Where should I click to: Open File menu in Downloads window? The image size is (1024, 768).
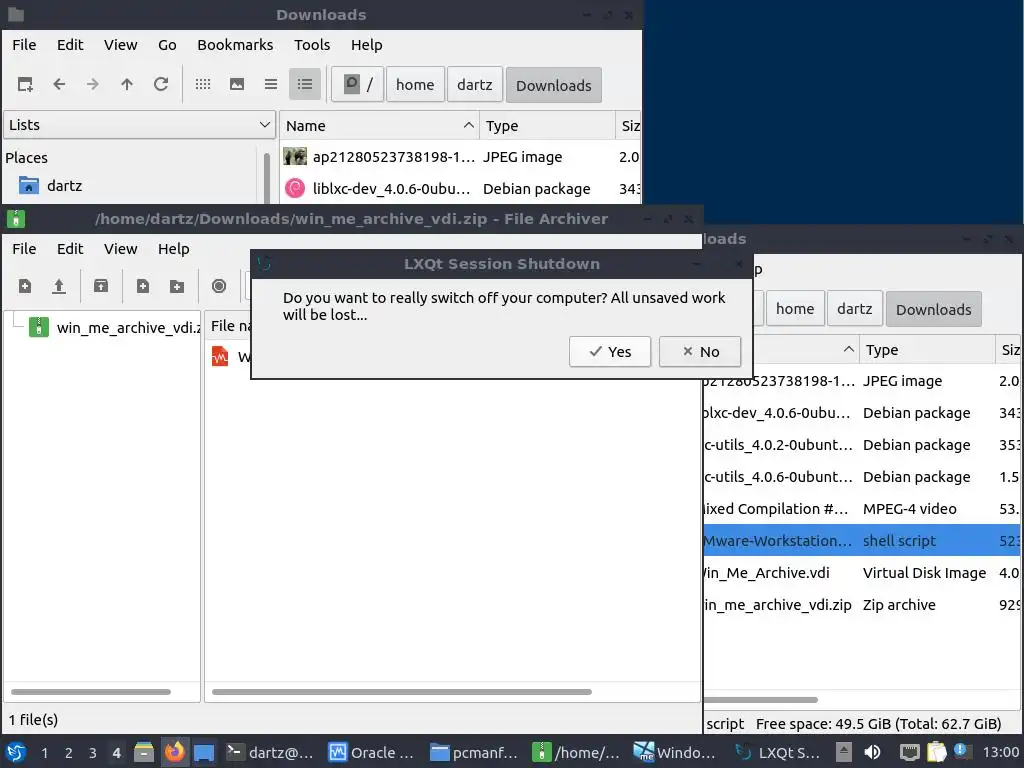[x=24, y=45]
